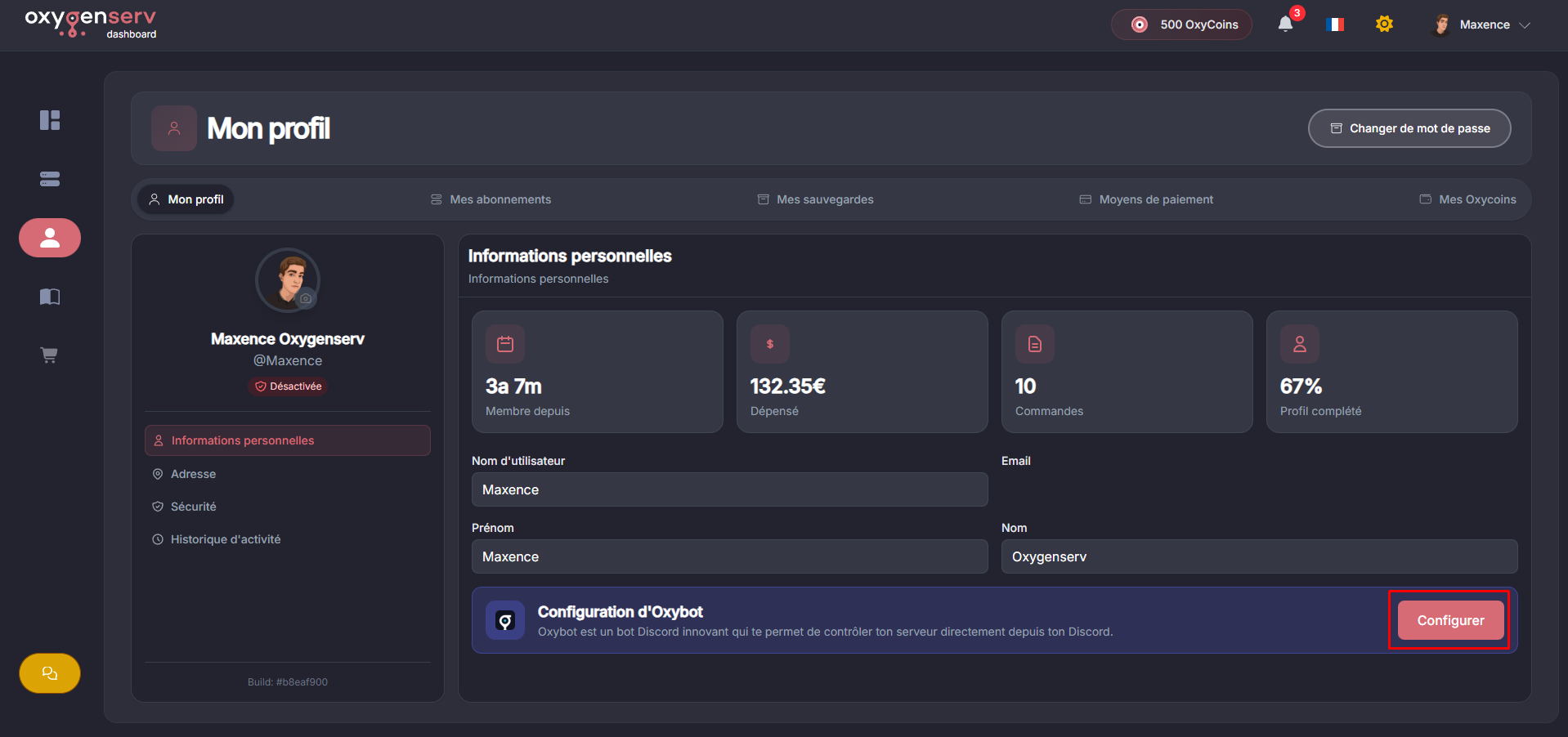Viewport: 1568px width, 737px height.
Task: Open the yellow support chat bubble
Action: click(x=50, y=673)
